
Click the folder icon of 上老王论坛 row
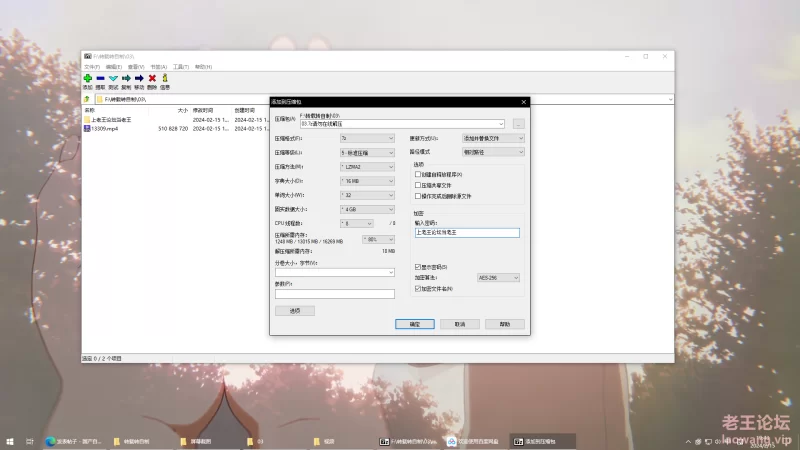pos(87,119)
